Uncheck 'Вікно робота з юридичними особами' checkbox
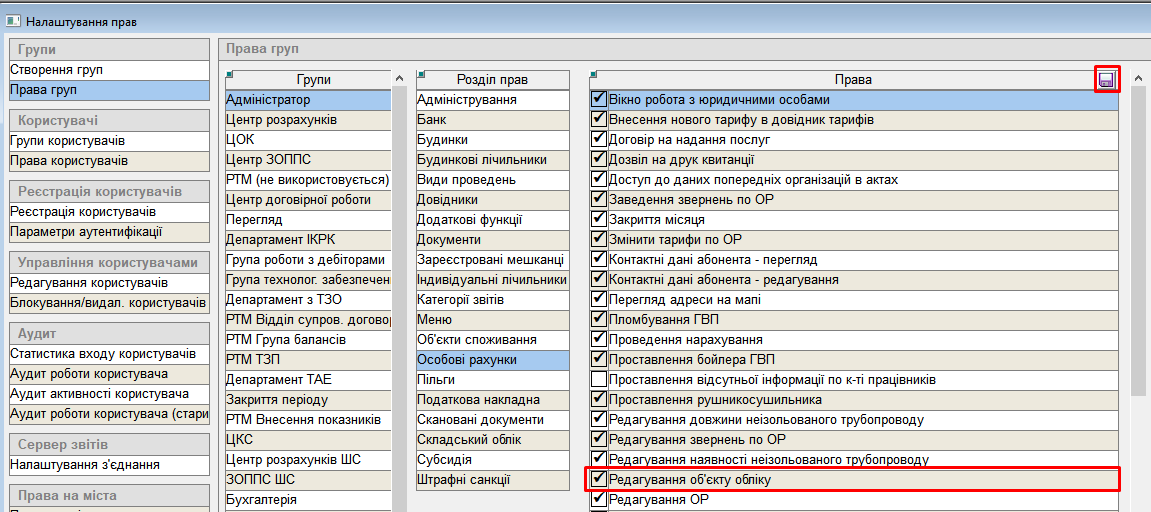This screenshot has height=512, width=1151. (599, 100)
